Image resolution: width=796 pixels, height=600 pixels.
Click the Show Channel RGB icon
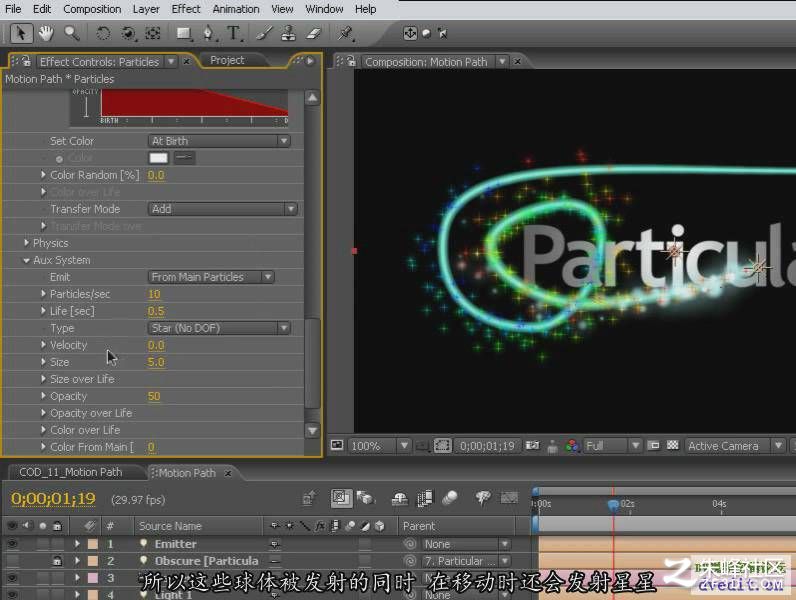pyautogui.click(x=572, y=446)
